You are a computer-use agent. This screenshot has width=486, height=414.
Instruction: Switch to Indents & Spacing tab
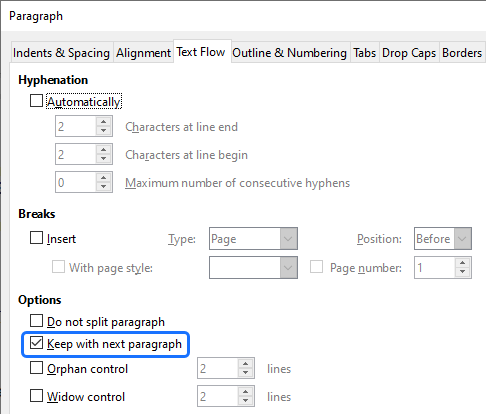61,53
